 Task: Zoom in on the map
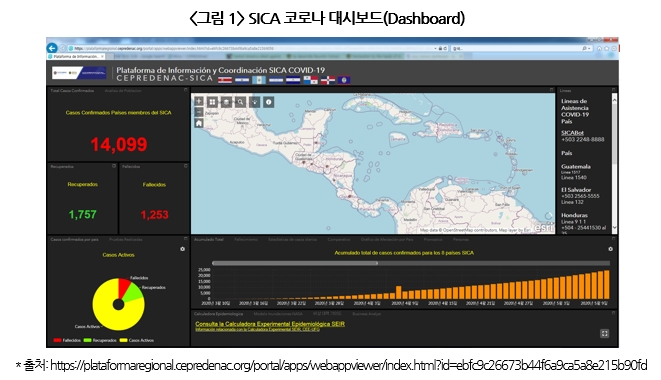click(199, 101)
